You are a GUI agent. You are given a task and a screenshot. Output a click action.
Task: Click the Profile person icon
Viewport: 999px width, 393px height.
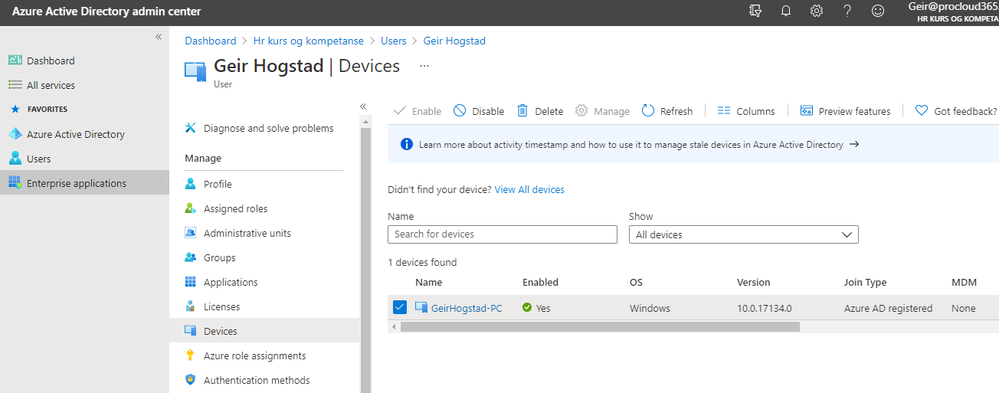click(x=190, y=184)
